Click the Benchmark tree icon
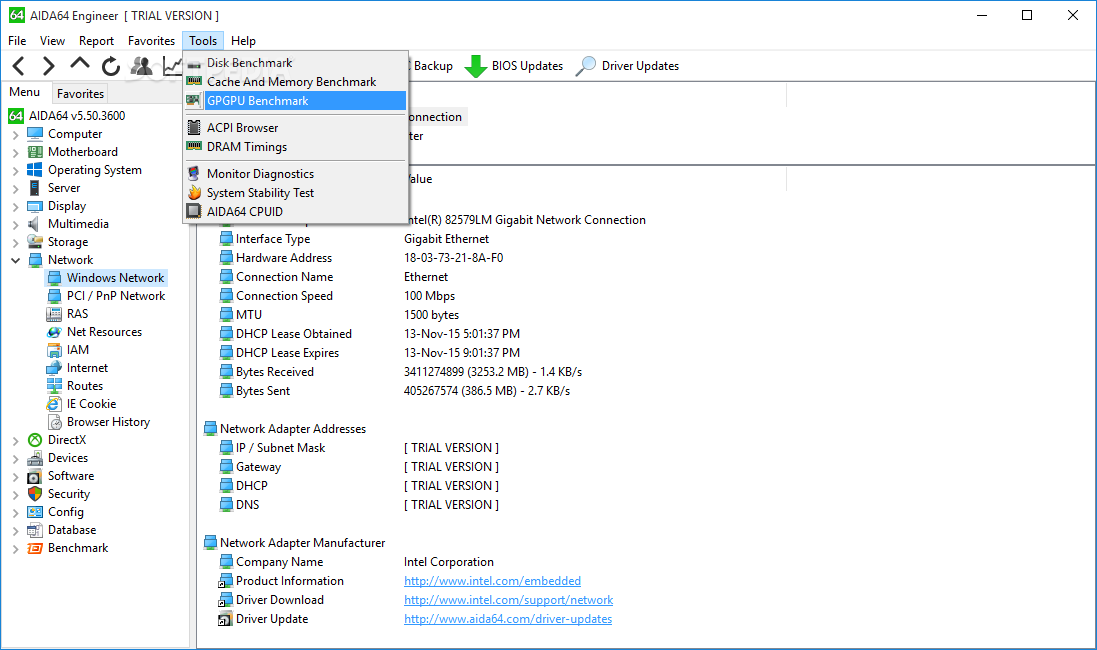Screen dimensions: 1097x650 click(x=35, y=548)
